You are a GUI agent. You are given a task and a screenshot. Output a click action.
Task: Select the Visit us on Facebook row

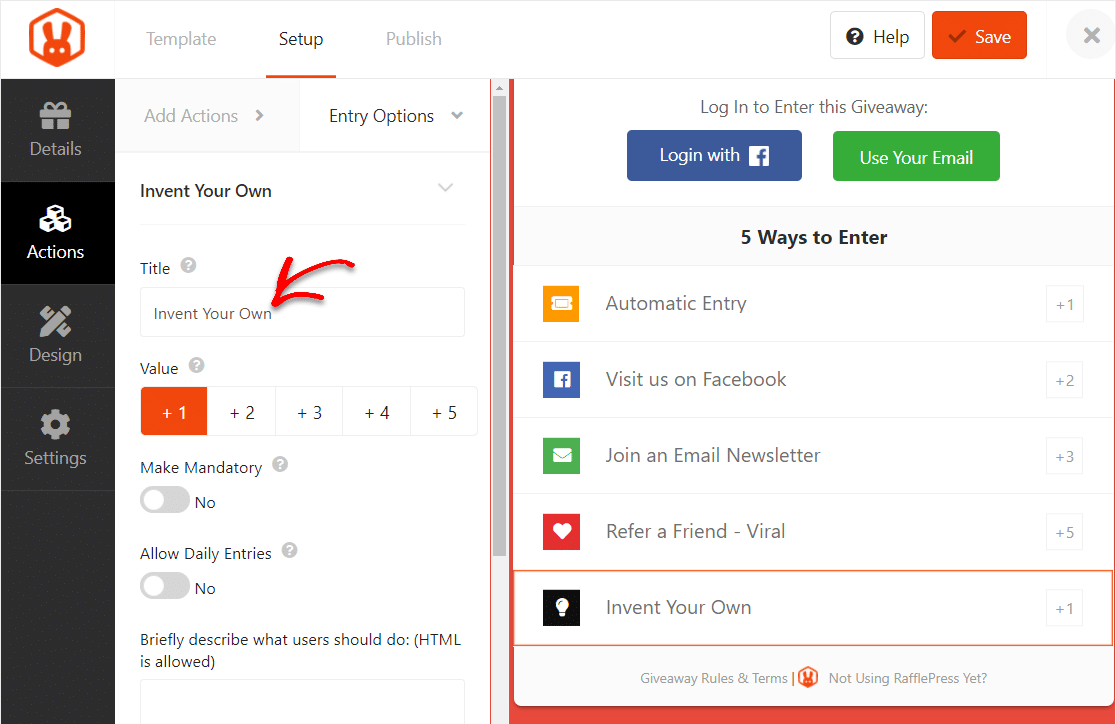click(x=813, y=379)
